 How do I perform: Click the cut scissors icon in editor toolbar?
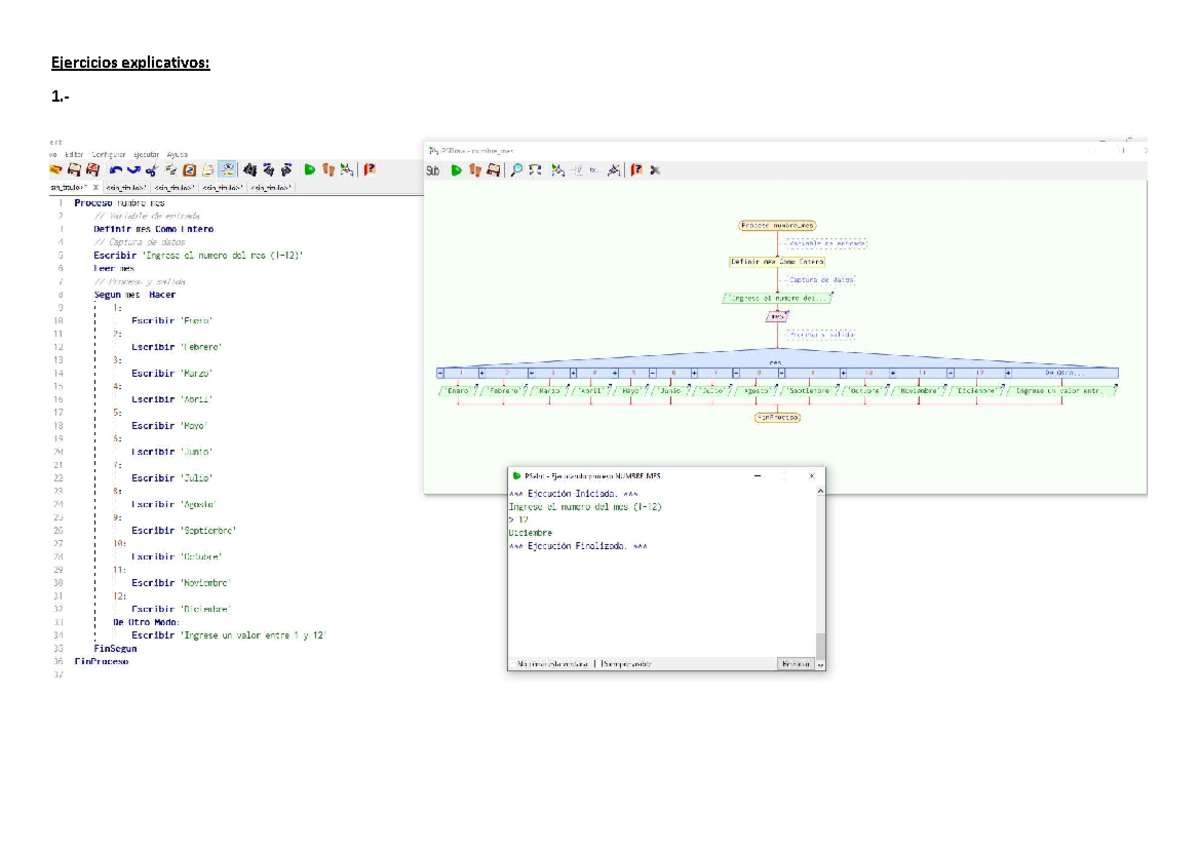point(151,171)
